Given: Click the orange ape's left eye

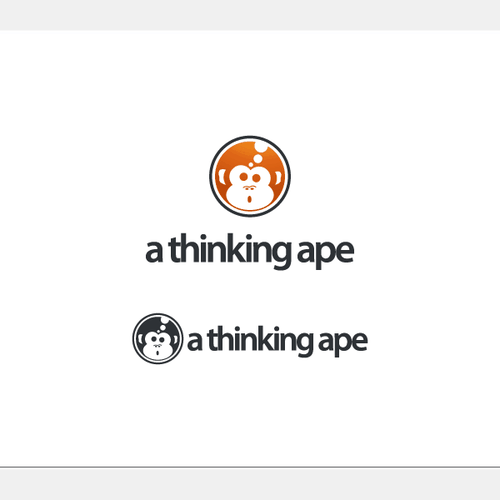Looking at the screenshot, I should pos(244,177).
